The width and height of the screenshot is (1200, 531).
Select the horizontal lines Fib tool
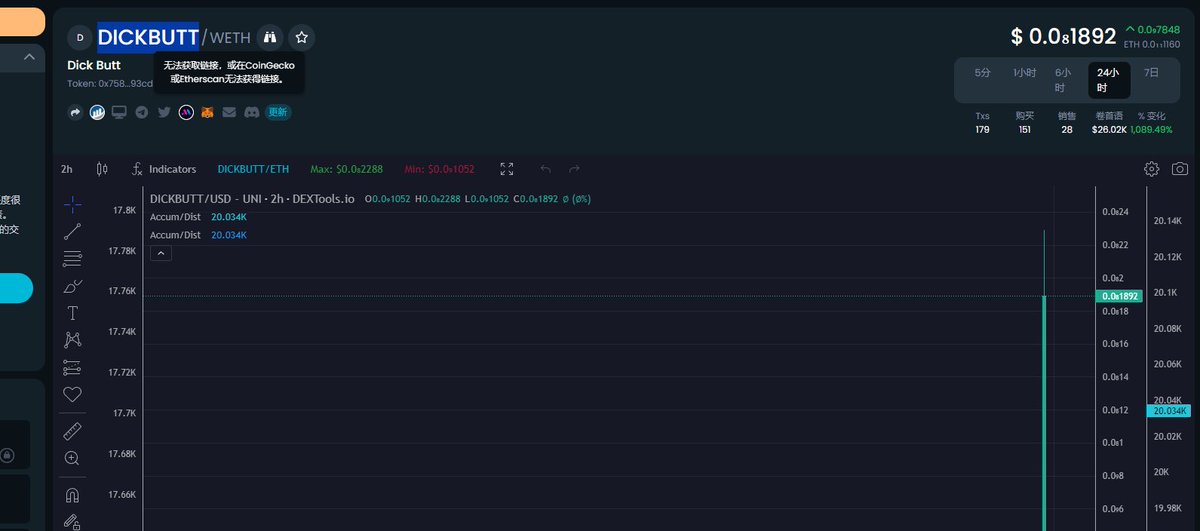point(72,259)
